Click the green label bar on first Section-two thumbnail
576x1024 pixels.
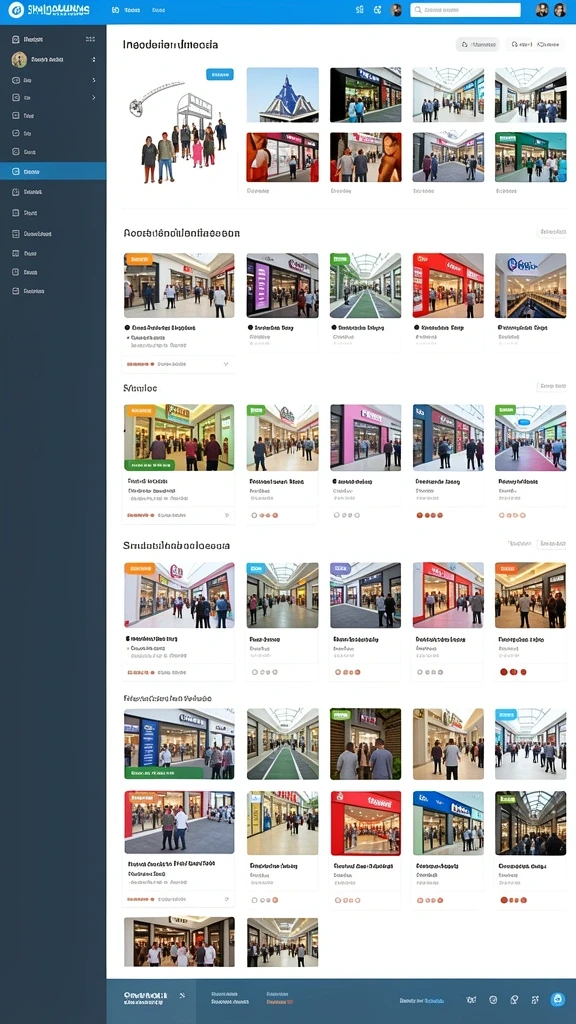click(150, 465)
